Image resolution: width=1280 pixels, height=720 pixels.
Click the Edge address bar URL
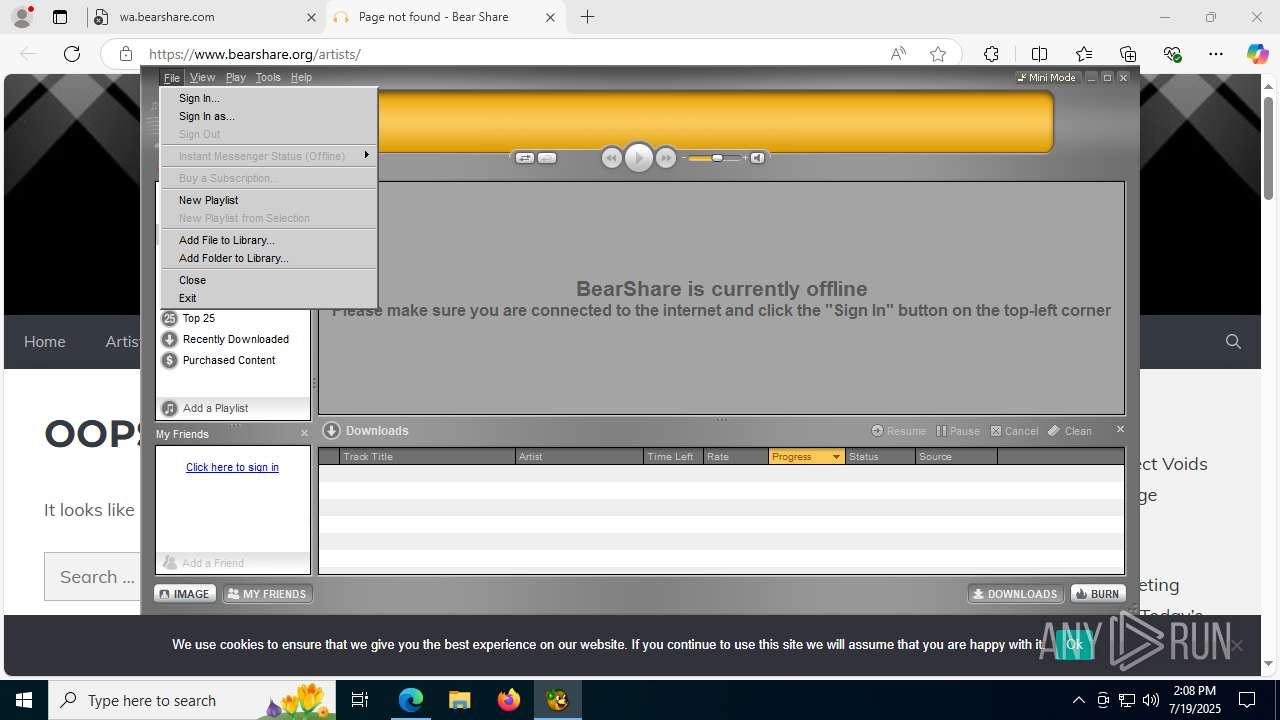click(255, 54)
